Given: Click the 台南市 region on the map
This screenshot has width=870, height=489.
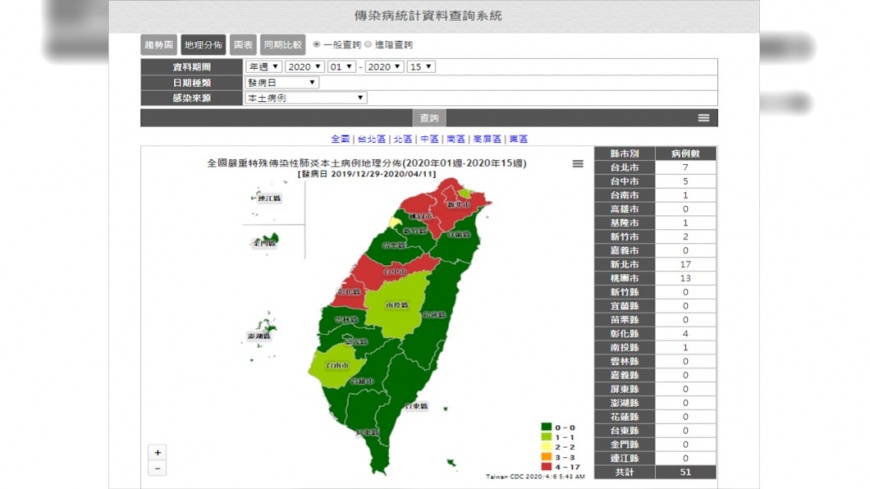Looking at the screenshot, I should [x=337, y=366].
